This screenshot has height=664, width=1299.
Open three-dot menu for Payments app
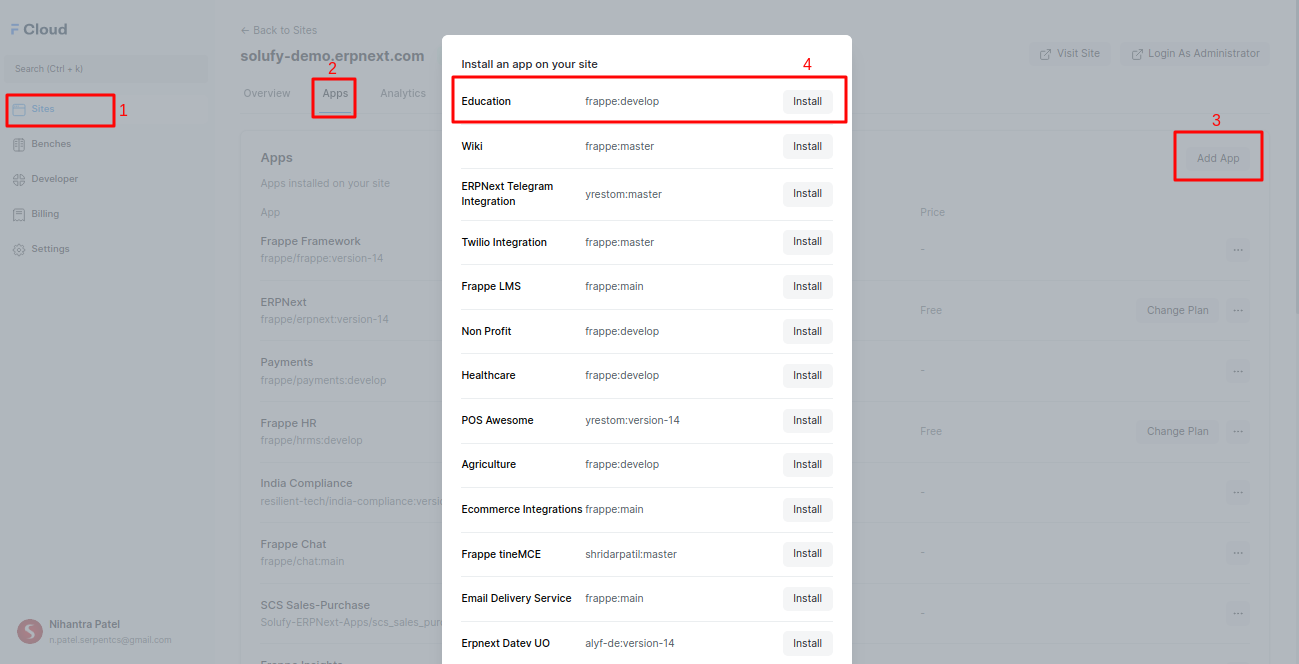click(x=1238, y=371)
